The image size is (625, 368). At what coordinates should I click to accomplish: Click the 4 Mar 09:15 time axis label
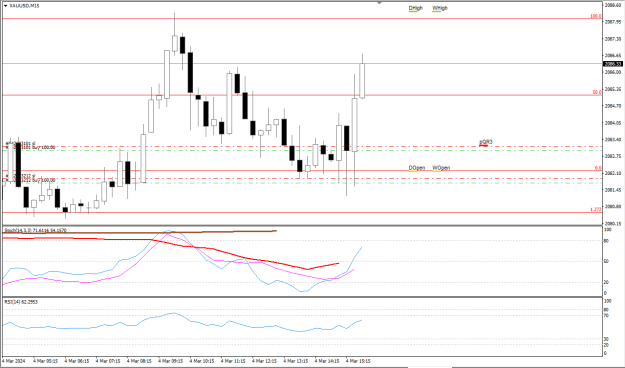[x=171, y=361]
